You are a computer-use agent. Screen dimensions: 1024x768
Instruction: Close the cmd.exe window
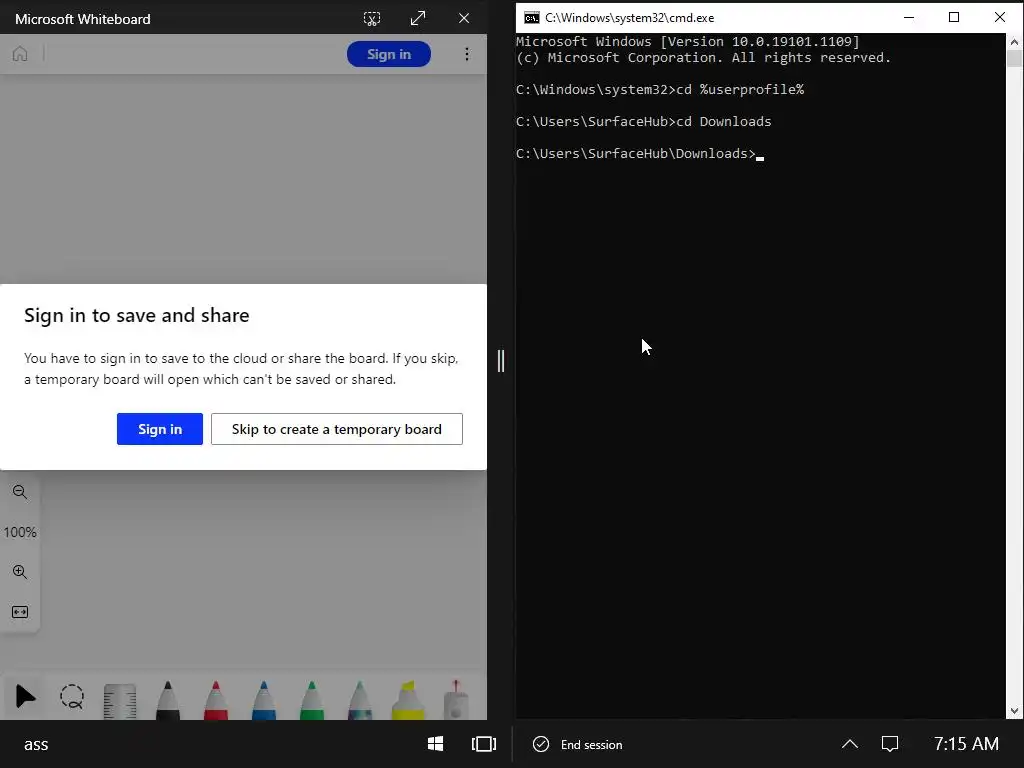(x=1000, y=18)
